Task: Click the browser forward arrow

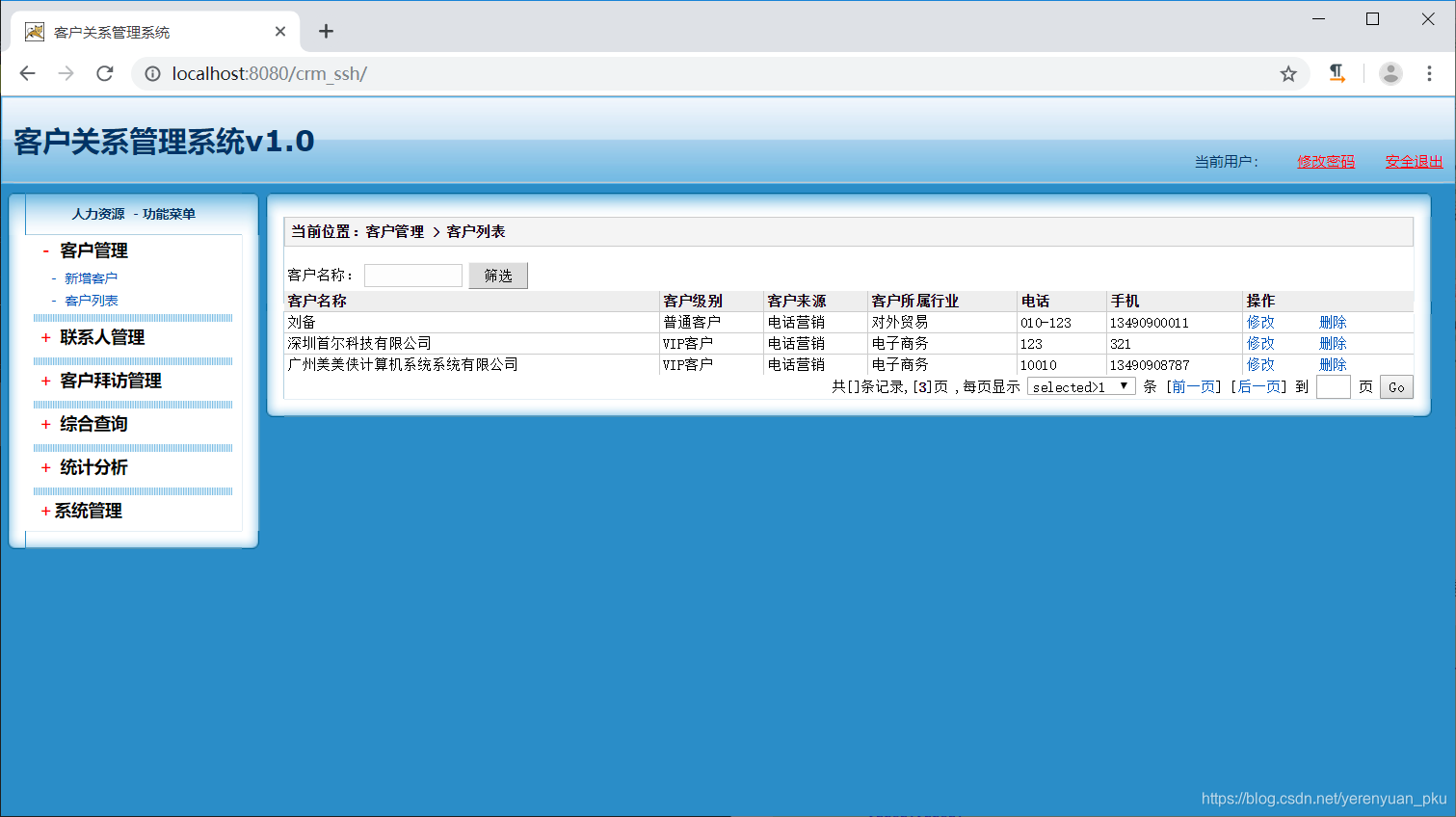Action: [x=66, y=73]
